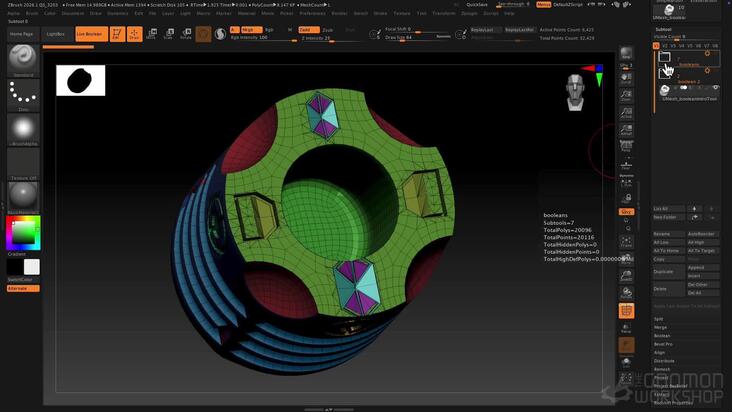Click the sculptris sphere icon
The width and height of the screenshot is (732, 412).
(x=220, y=34)
